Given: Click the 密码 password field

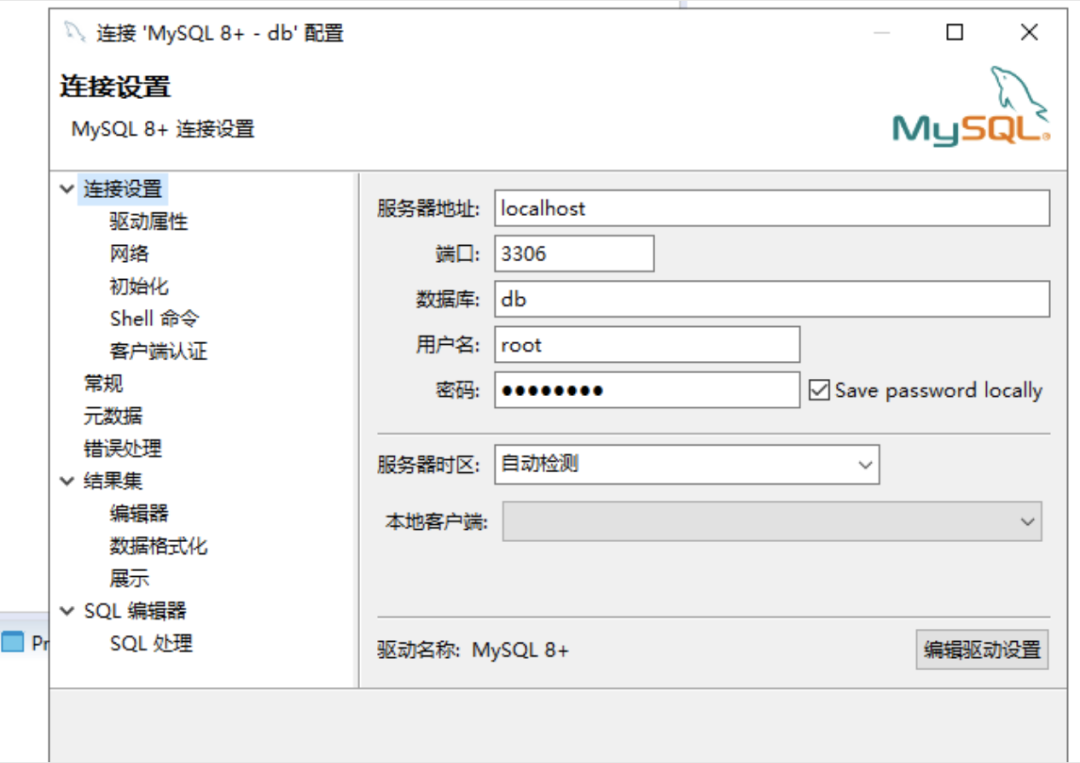Looking at the screenshot, I should coord(647,390).
